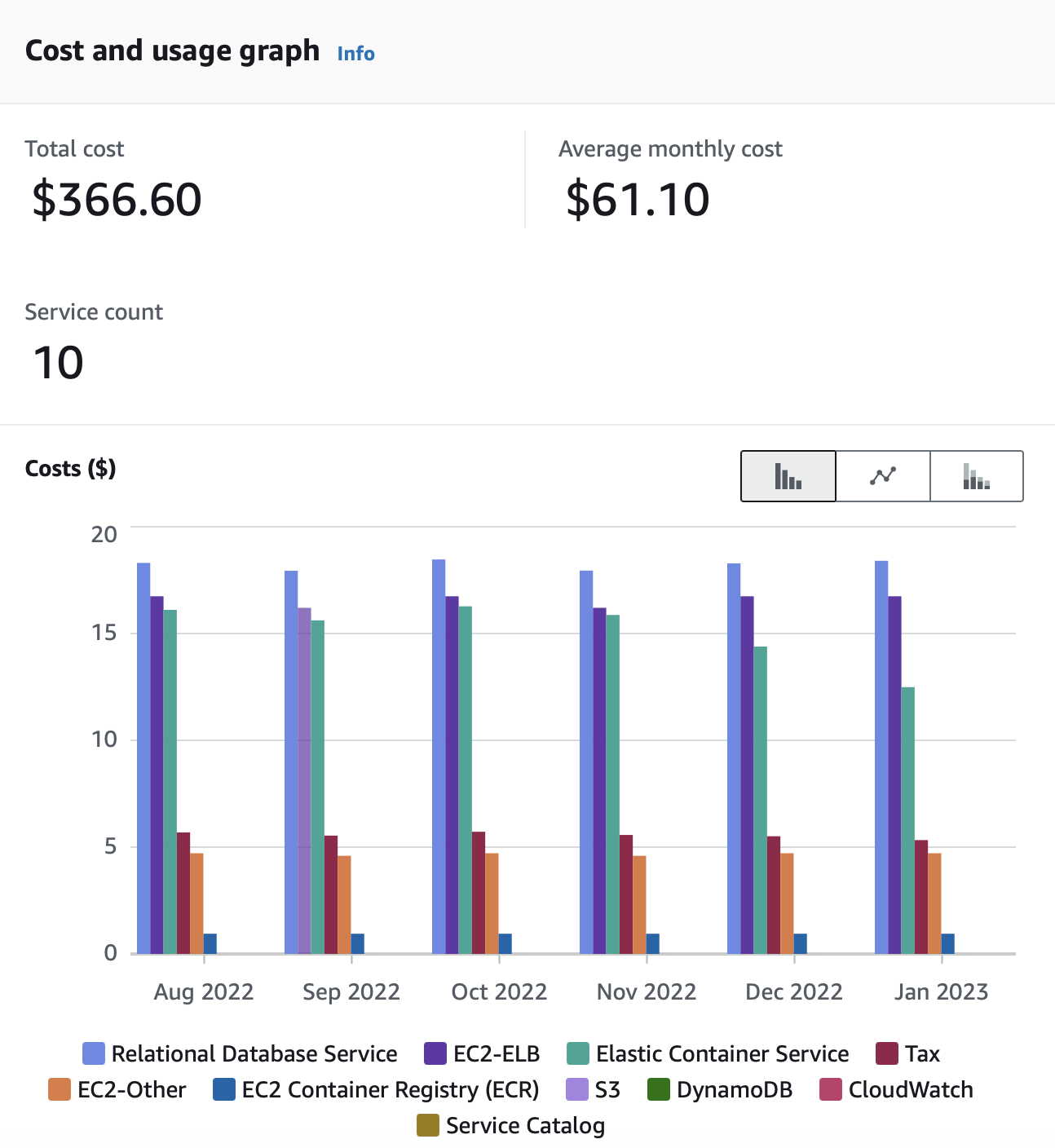Hide Elastic Container Service series in legend

tap(708, 1053)
